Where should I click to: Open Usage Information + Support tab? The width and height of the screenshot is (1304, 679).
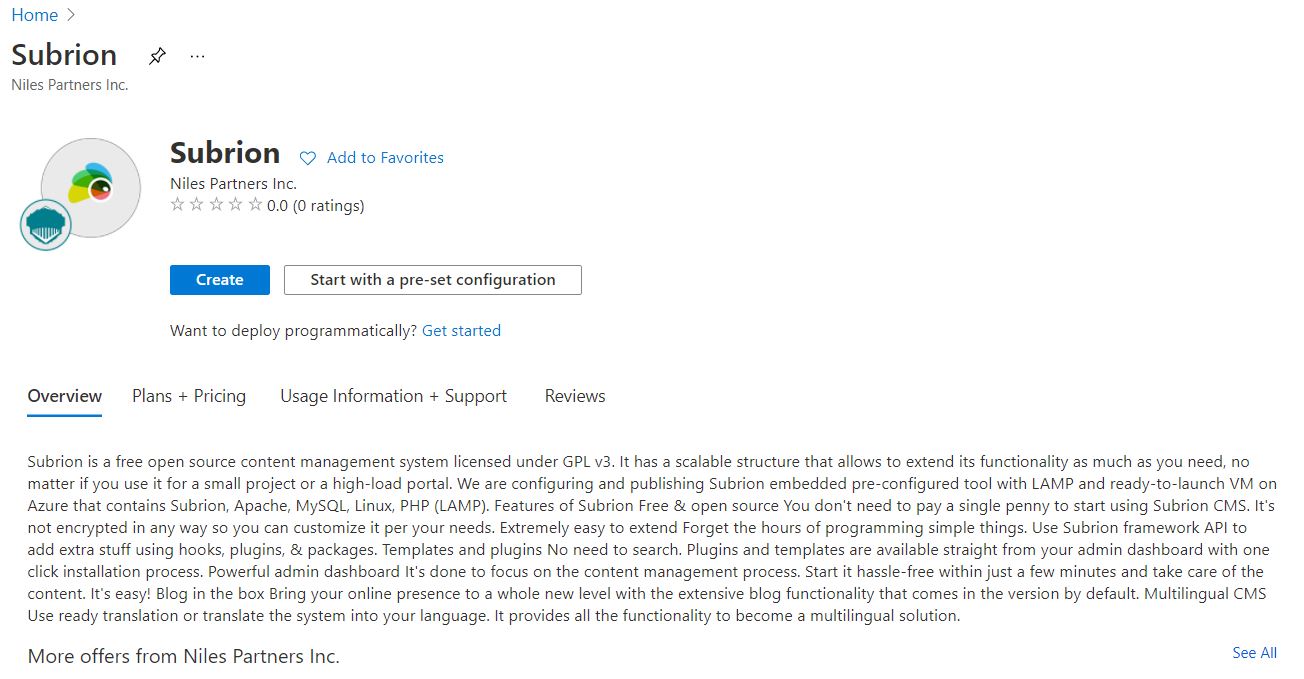coord(393,396)
